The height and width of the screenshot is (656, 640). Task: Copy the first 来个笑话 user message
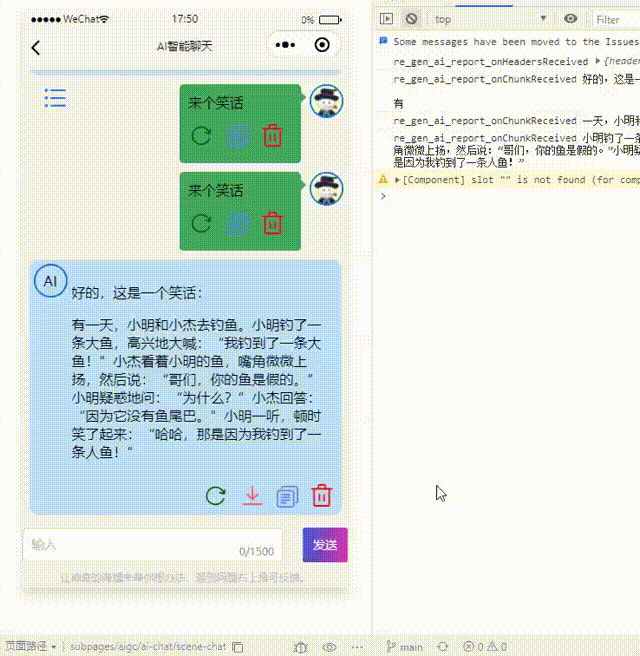(x=238, y=136)
